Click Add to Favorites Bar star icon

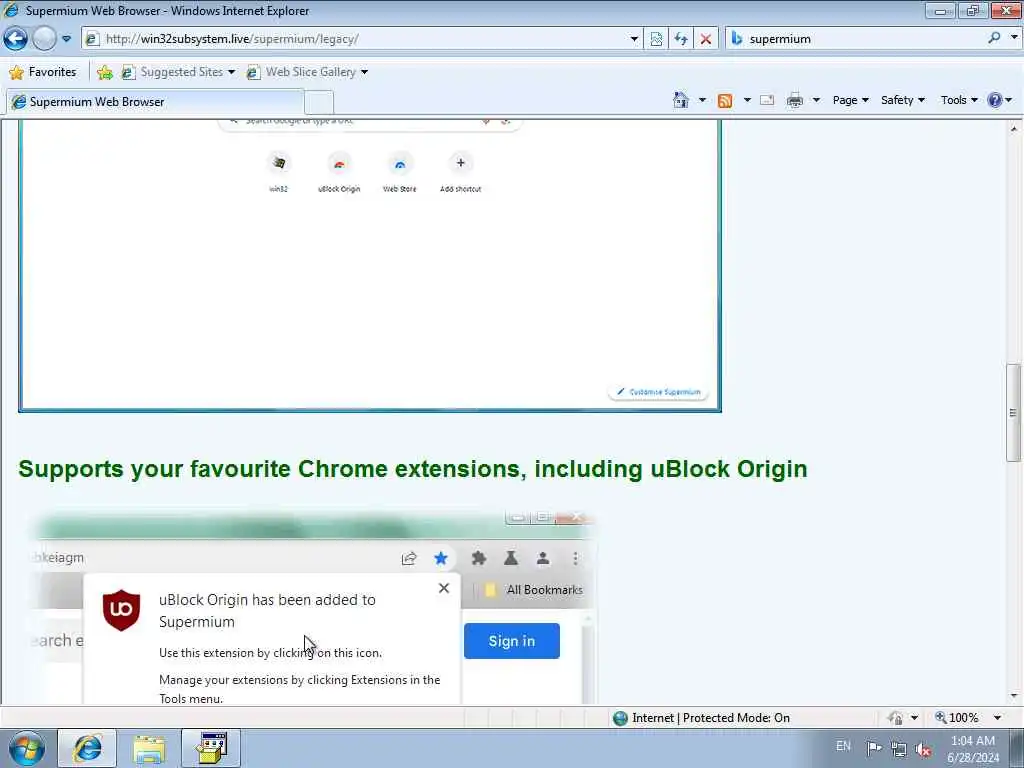tap(104, 72)
